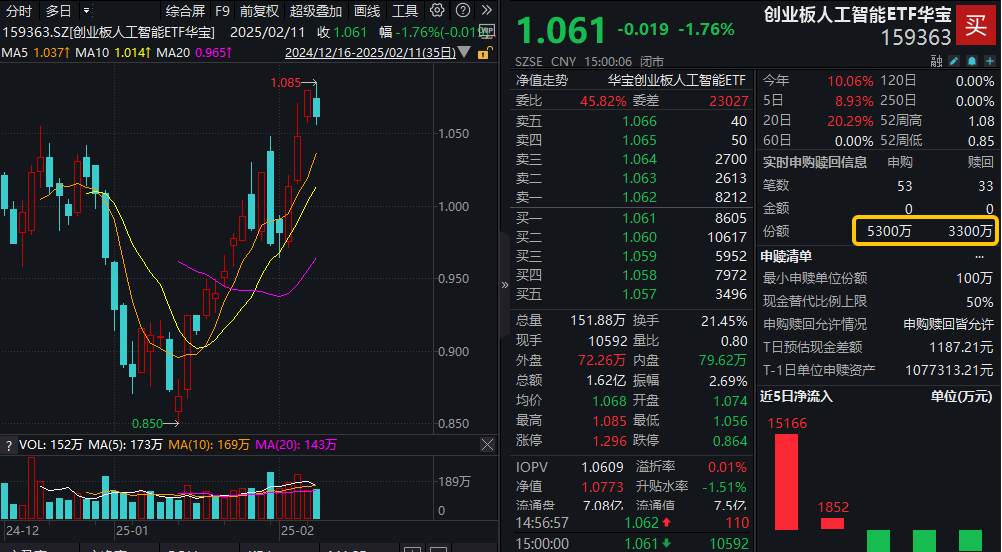Click the 近5日净流入 header
Viewport: 1002px width, 552px height.
pyautogui.click(x=796, y=397)
